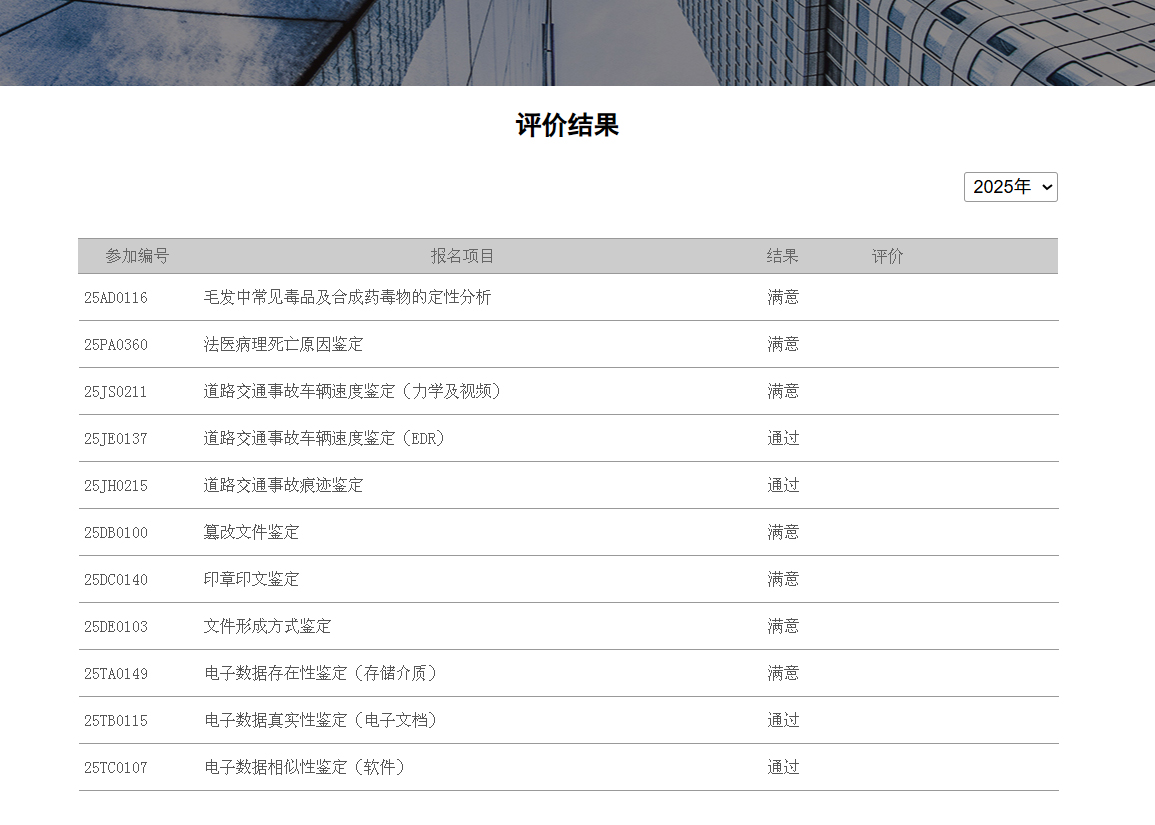Click entry number 25PA0360

click(115, 344)
